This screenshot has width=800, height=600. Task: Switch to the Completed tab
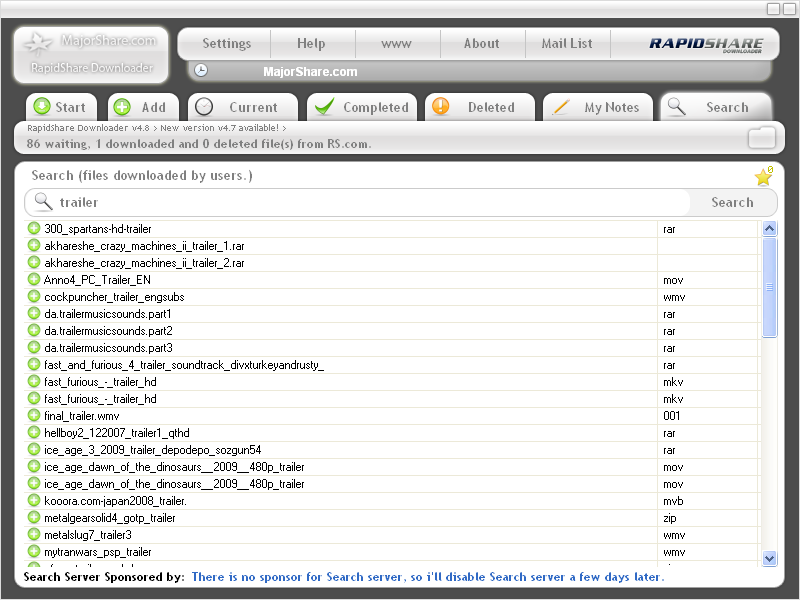[x=362, y=107]
